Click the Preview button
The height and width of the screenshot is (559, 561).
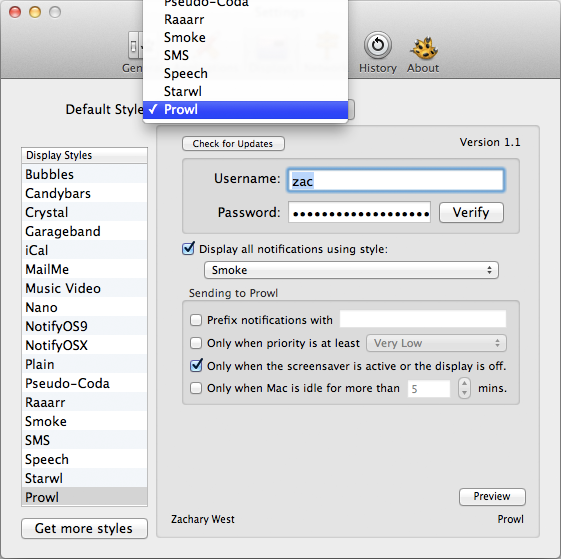(x=492, y=497)
